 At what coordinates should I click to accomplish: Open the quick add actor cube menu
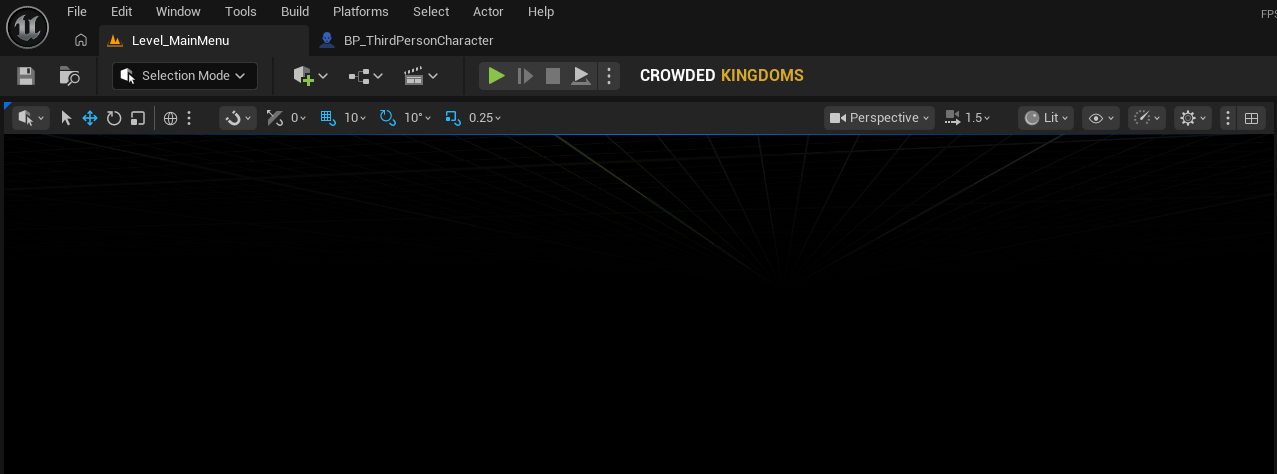[310, 76]
